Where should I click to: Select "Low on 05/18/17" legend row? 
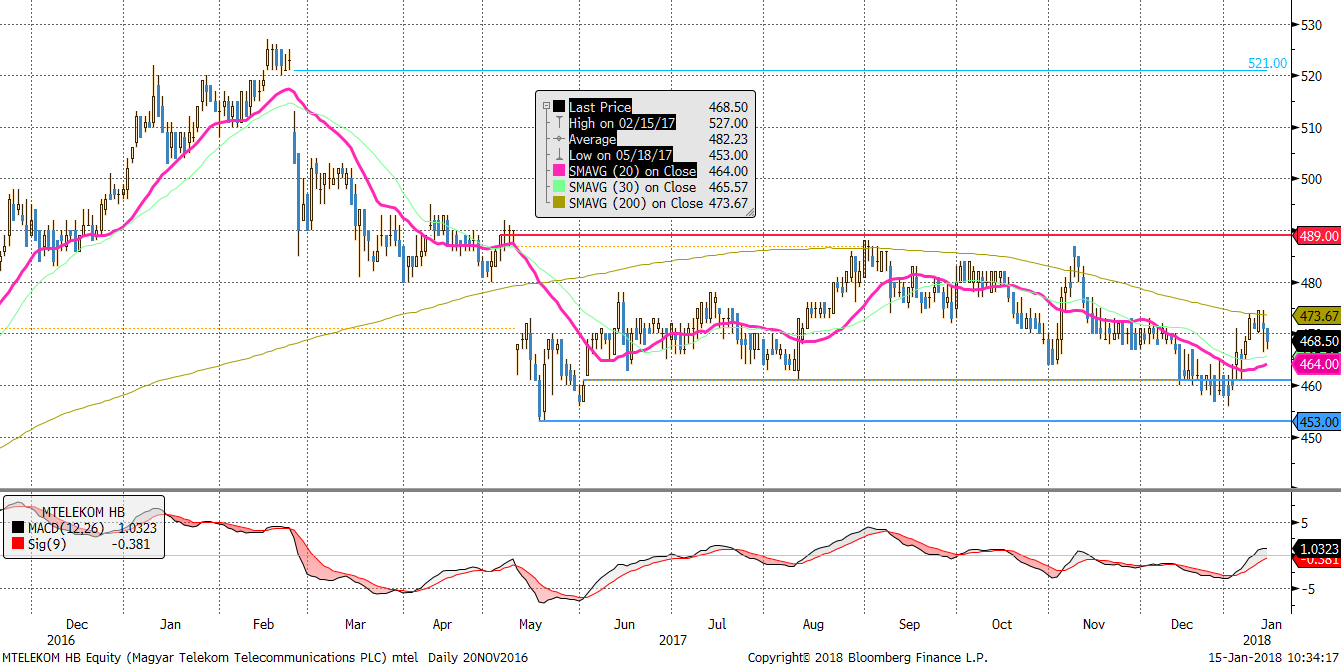pos(620,155)
